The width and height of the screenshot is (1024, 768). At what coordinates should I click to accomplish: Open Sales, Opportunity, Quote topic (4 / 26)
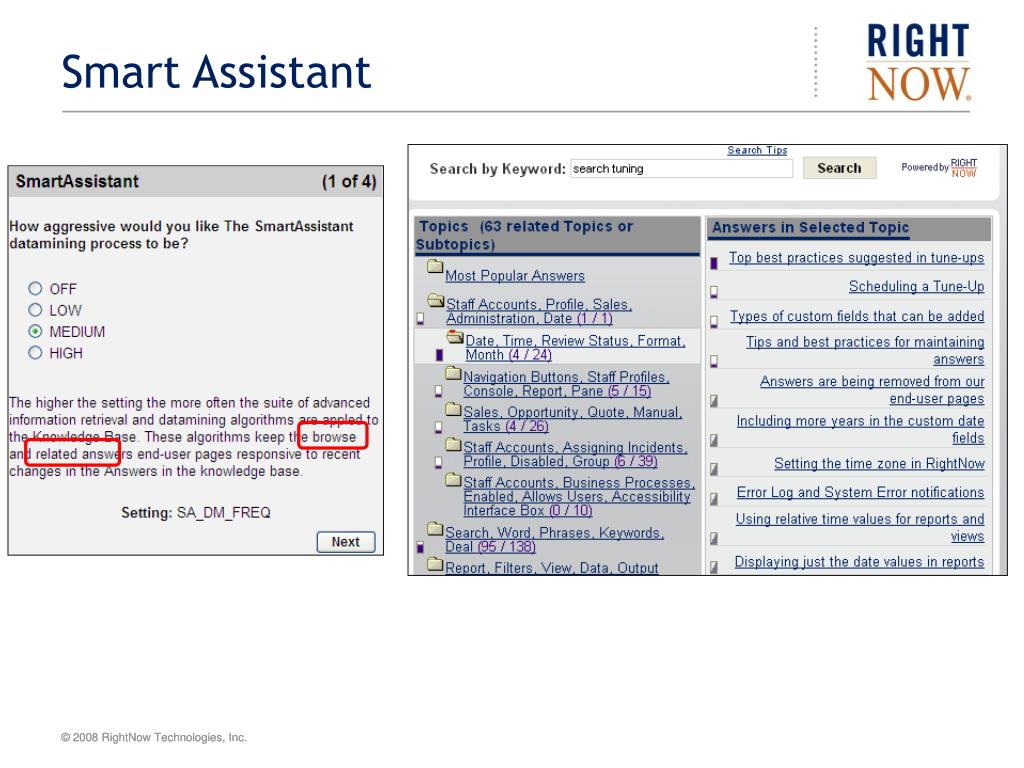point(573,419)
